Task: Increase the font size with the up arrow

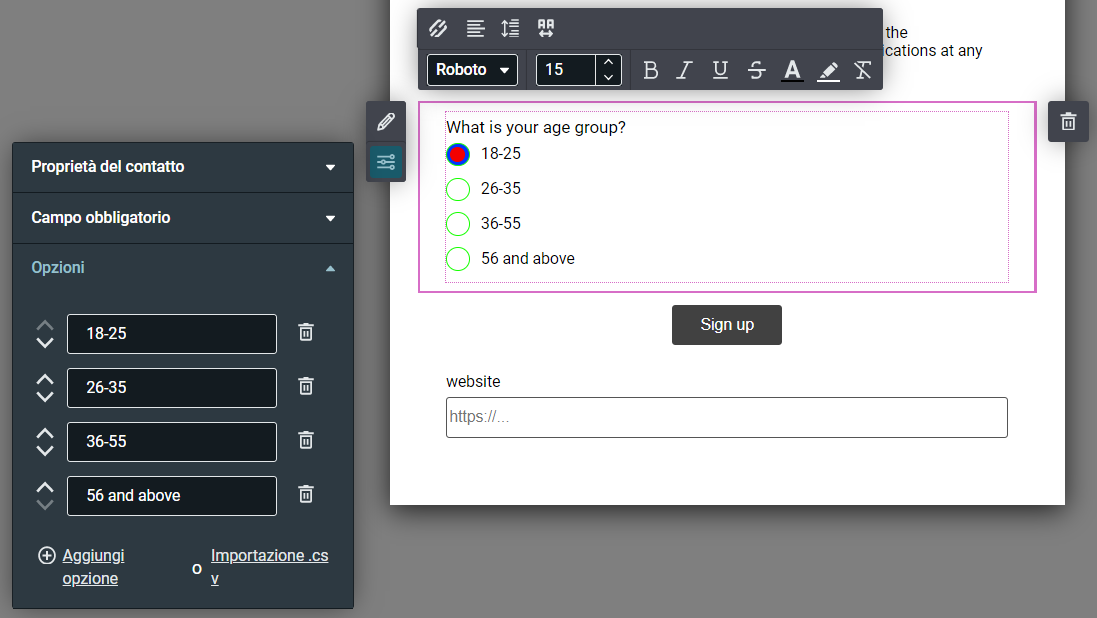Action: point(609,62)
